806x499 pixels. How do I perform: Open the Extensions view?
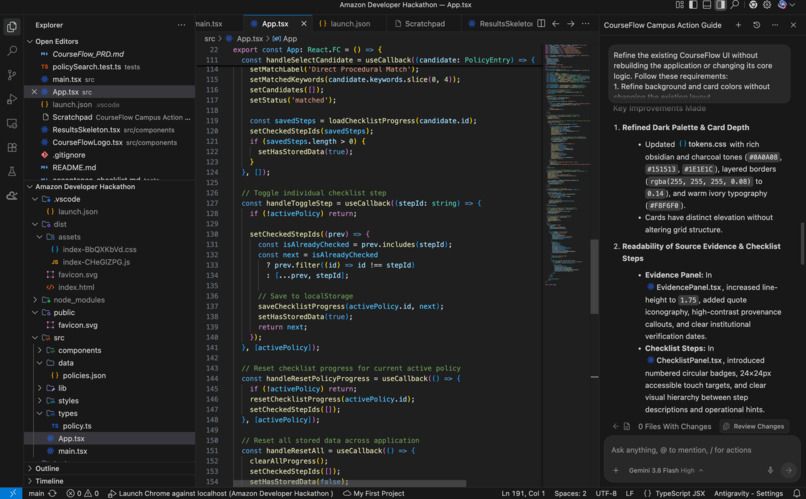tap(11, 147)
